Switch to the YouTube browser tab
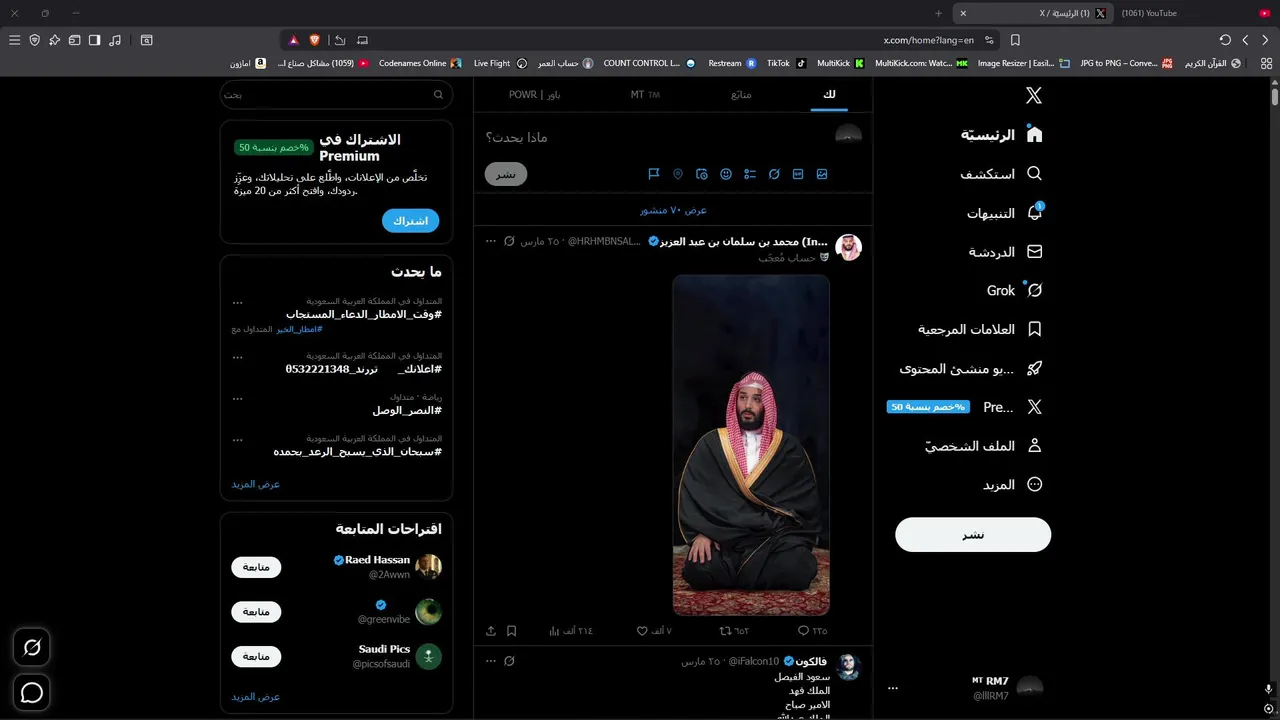Image resolution: width=1280 pixels, height=720 pixels. tap(1195, 13)
